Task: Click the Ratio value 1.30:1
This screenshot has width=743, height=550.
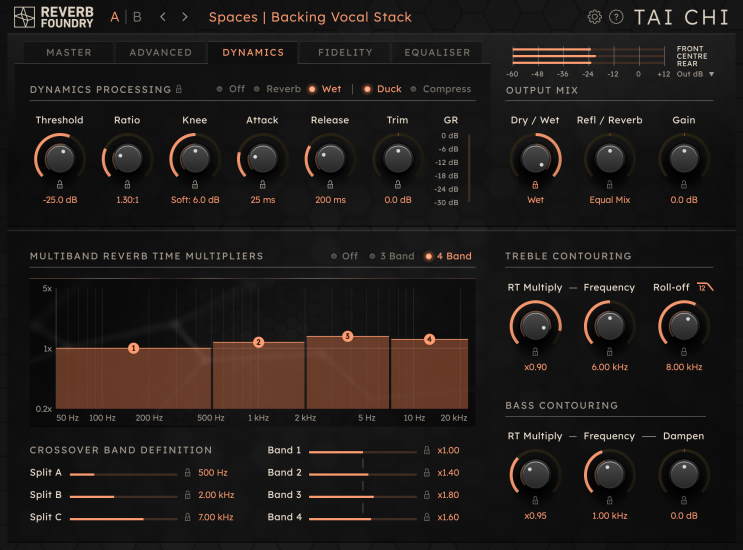Action: tap(127, 199)
